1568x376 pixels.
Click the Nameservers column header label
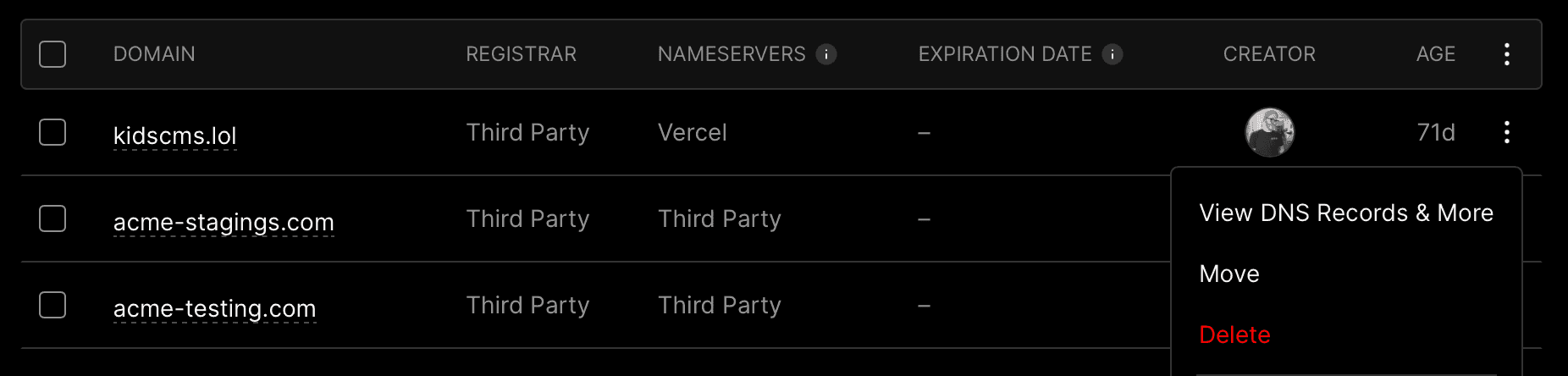(x=732, y=54)
